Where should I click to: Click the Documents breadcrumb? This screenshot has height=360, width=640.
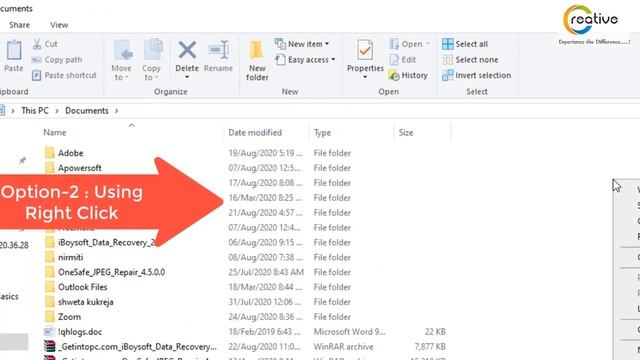tap(87, 111)
